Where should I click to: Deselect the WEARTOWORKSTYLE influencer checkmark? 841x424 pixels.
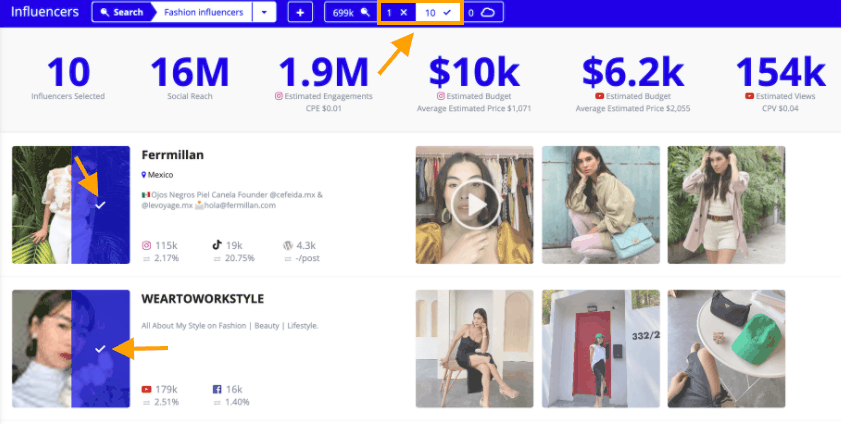point(100,349)
